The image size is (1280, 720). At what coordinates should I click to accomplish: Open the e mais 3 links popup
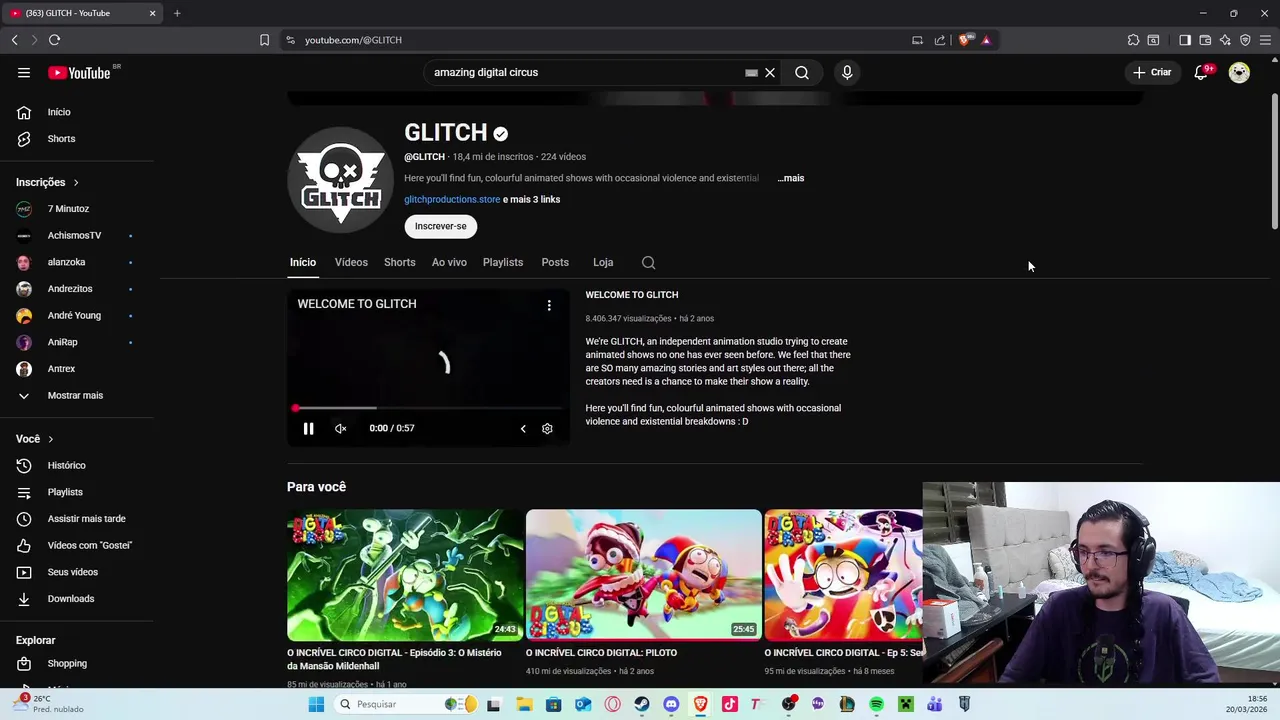pyautogui.click(x=531, y=199)
